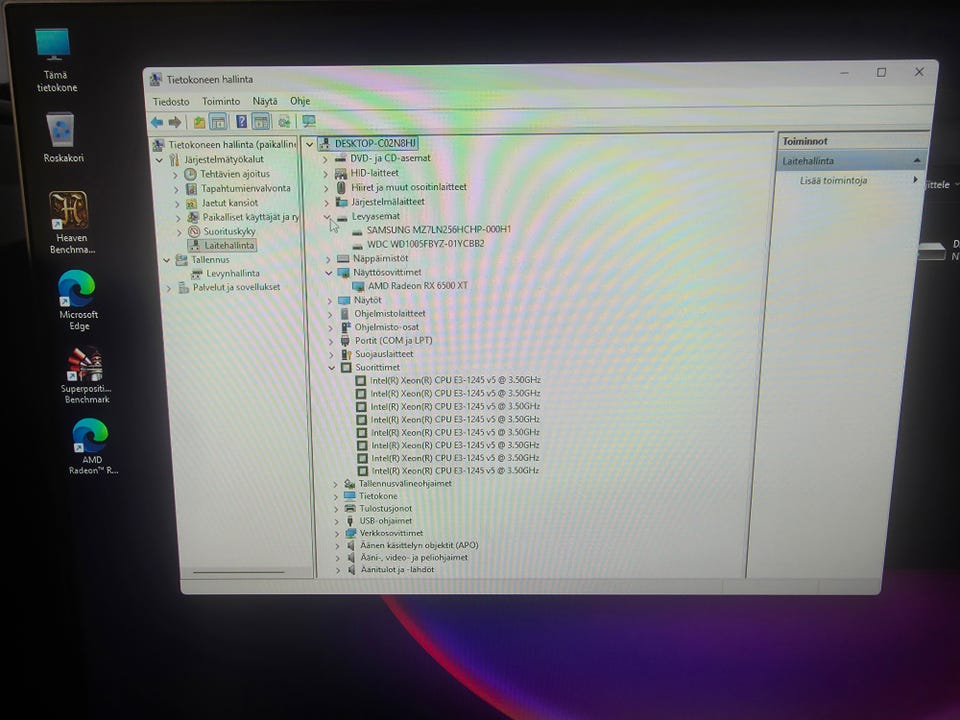Screen dimensions: 960x720
Task: Select Ohjelmistolaitteet category
Action: click(389, 313)
